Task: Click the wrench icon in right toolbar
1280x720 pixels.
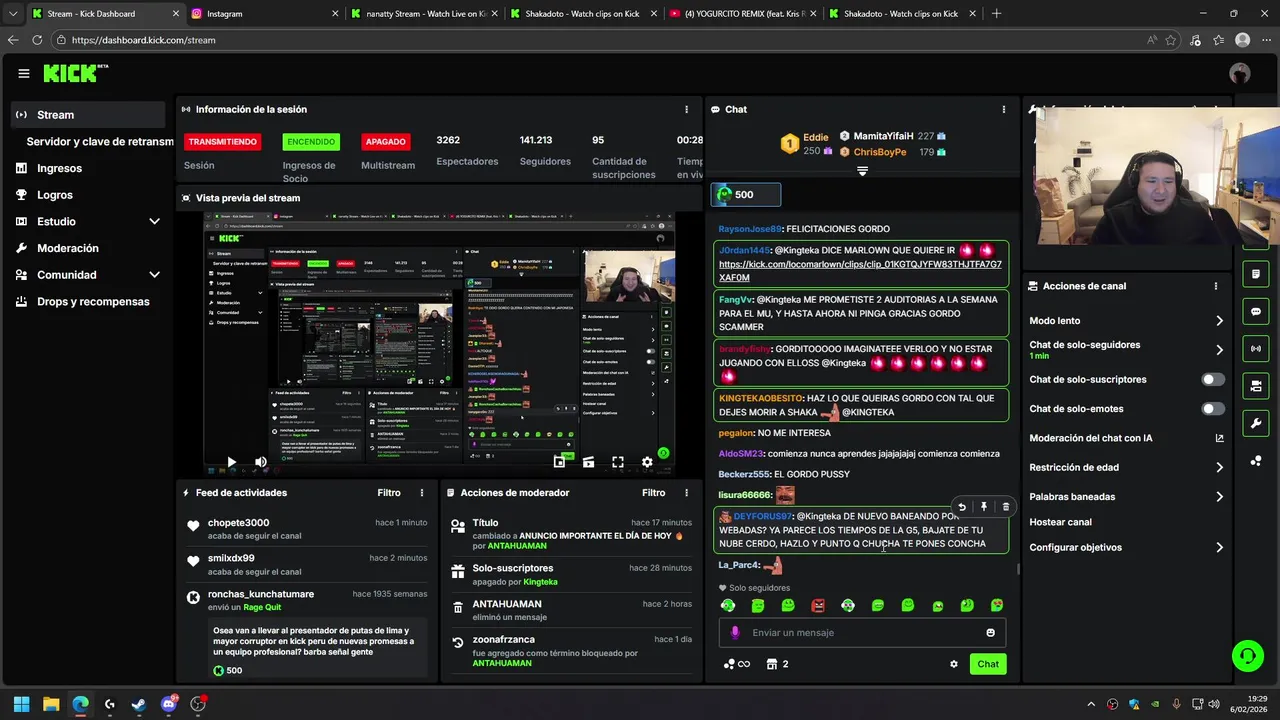Action: 1256,424
